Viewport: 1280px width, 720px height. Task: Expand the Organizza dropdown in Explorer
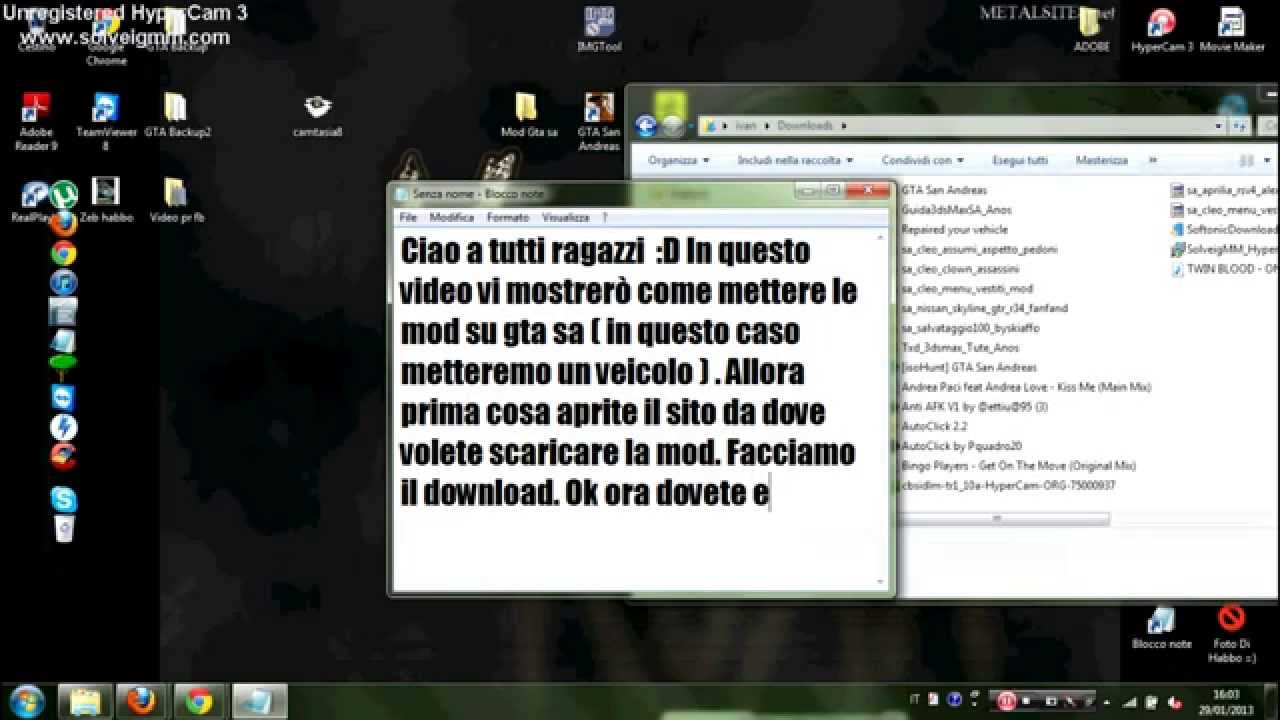pyautogui.click(x=678, y=160)
